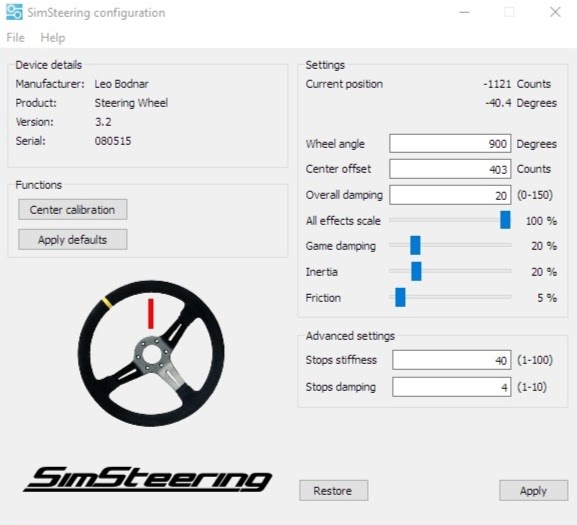Click the Center offset input field
Screen dimensions: 577x525
coord(450,169)
